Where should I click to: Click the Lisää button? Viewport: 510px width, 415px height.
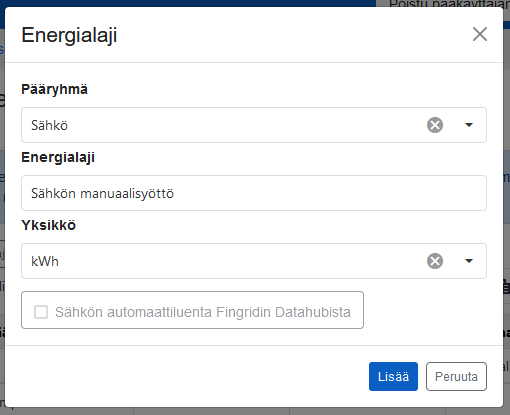pyautogui.click(x=393, y=376)
